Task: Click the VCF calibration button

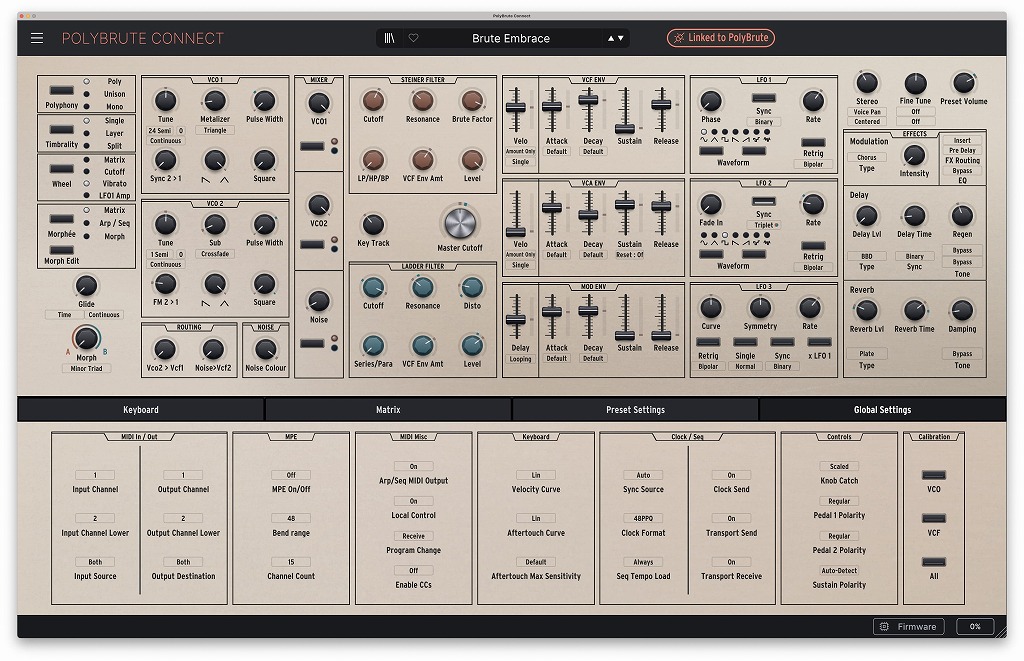Action: [x=934, y=519]
